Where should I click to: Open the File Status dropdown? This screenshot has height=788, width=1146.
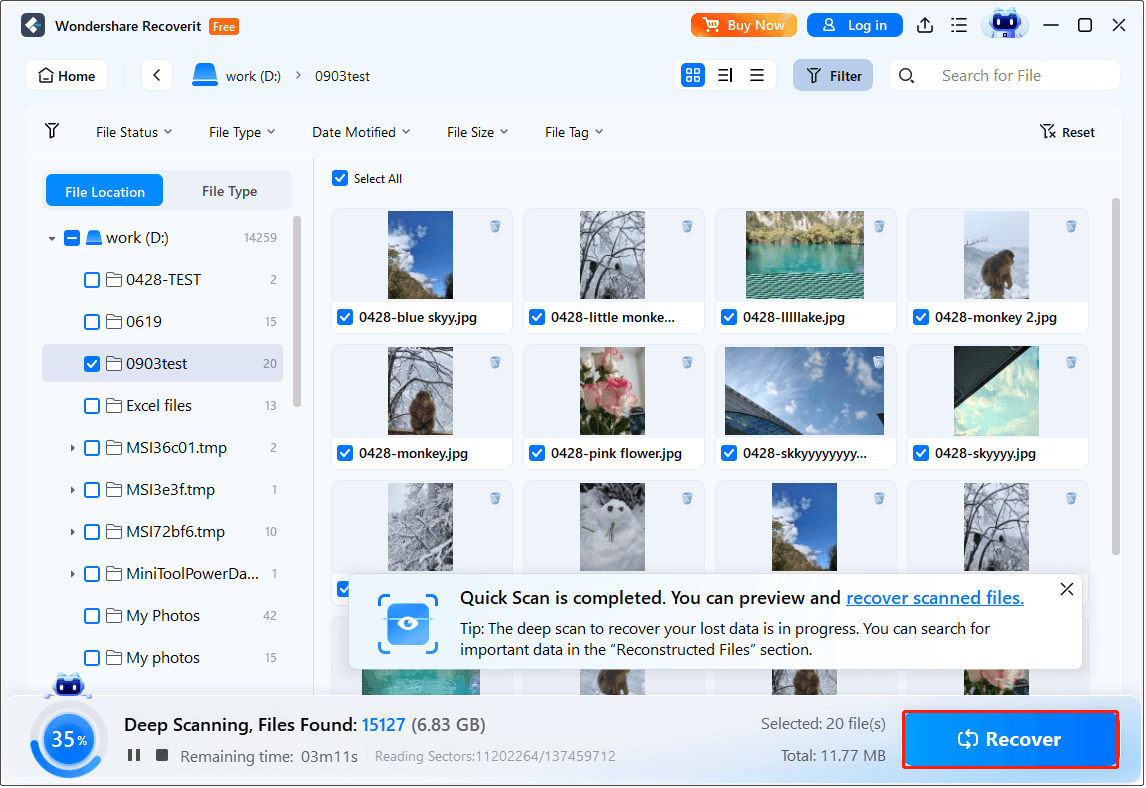tap(134, 132)
